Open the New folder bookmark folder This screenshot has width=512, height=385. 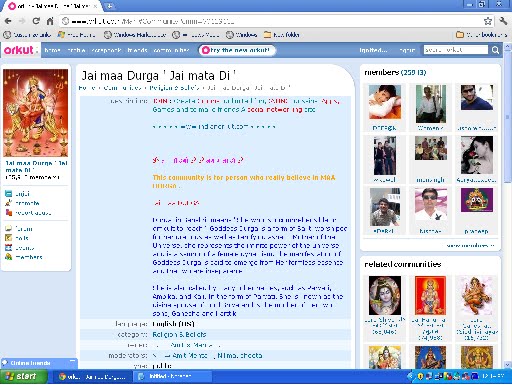[282, 35]
